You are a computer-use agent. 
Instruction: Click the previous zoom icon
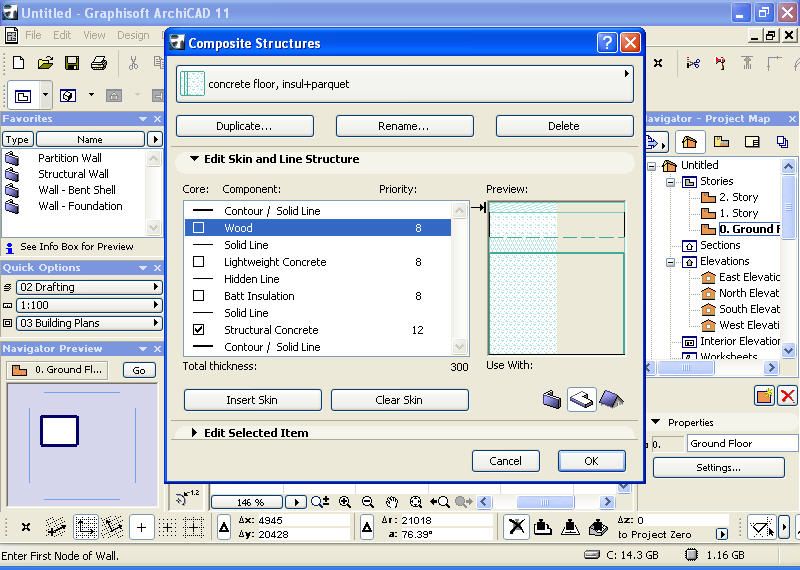pos(439,502)
